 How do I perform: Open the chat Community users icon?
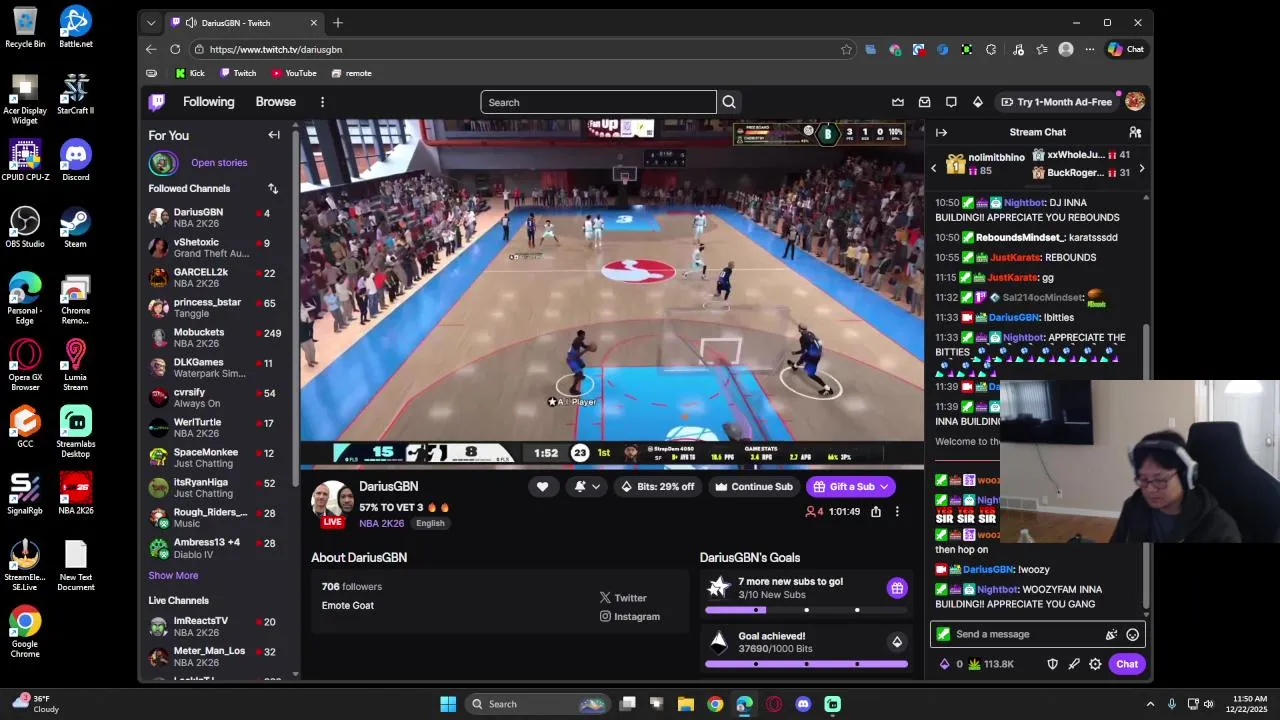click(x=1135, y=132)
